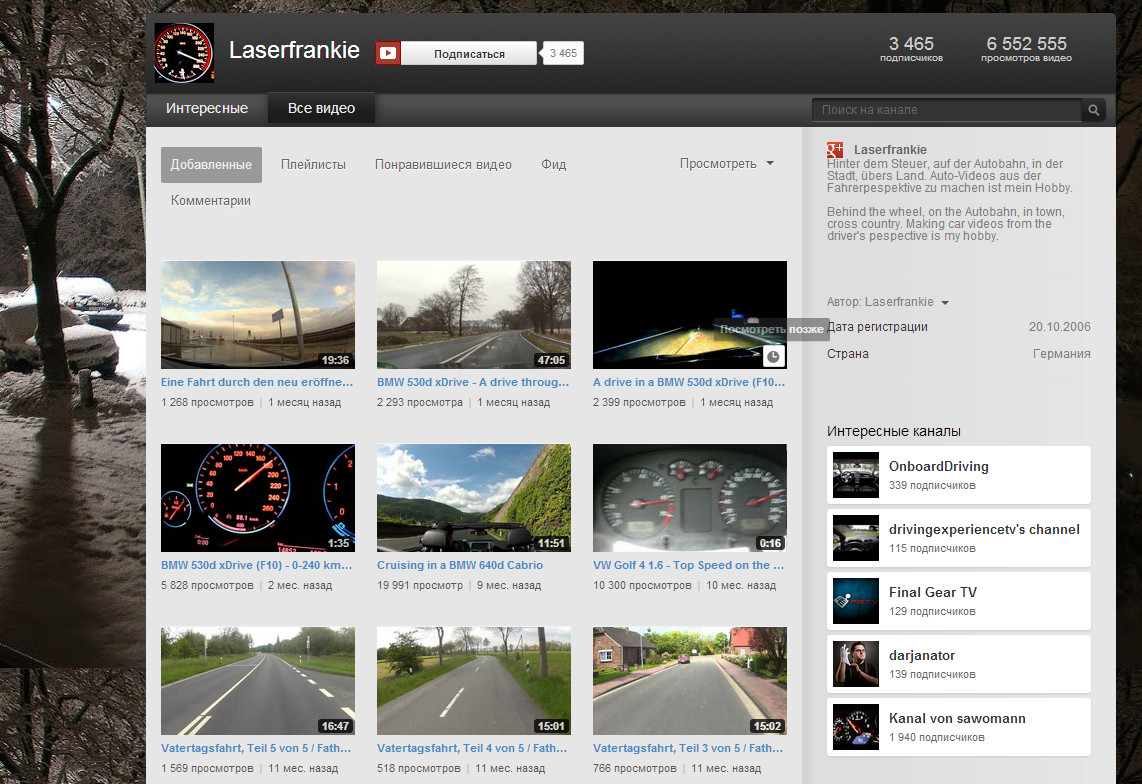Open 'Vatertagsfahrt, Teil 3 von 5' title link
This screenshot has height=784, width=1142.
pos(688,748)
